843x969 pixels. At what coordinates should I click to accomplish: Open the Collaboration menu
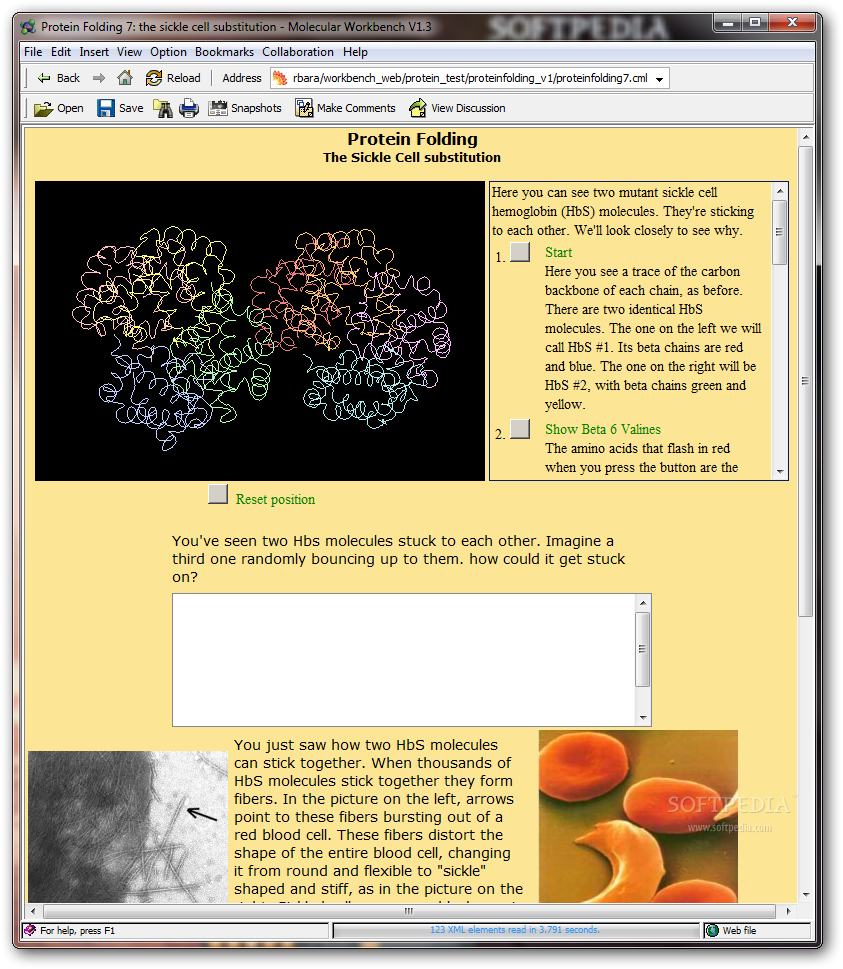click(x=298, y=52)
